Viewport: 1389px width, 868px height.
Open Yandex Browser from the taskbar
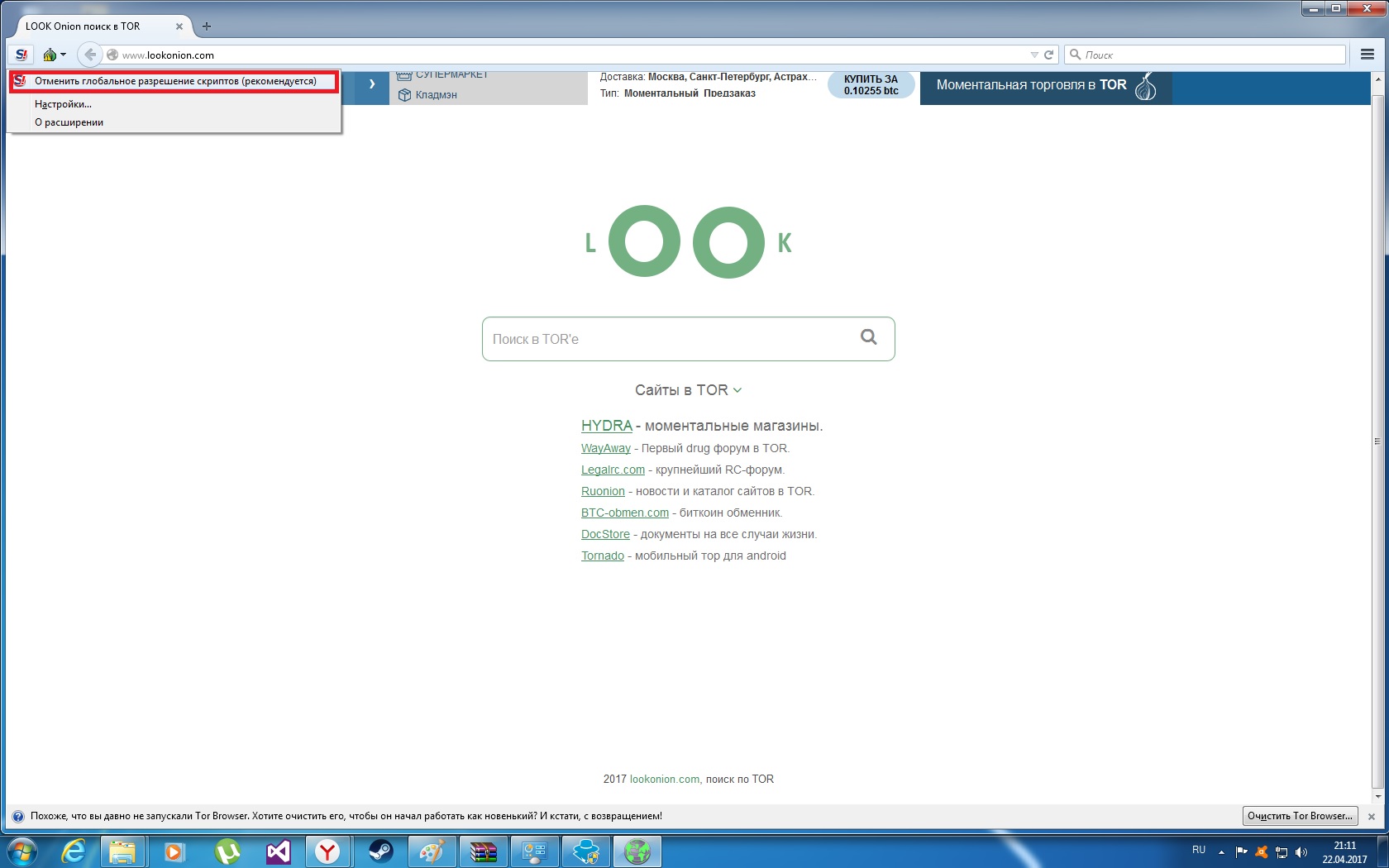[328, 851]
